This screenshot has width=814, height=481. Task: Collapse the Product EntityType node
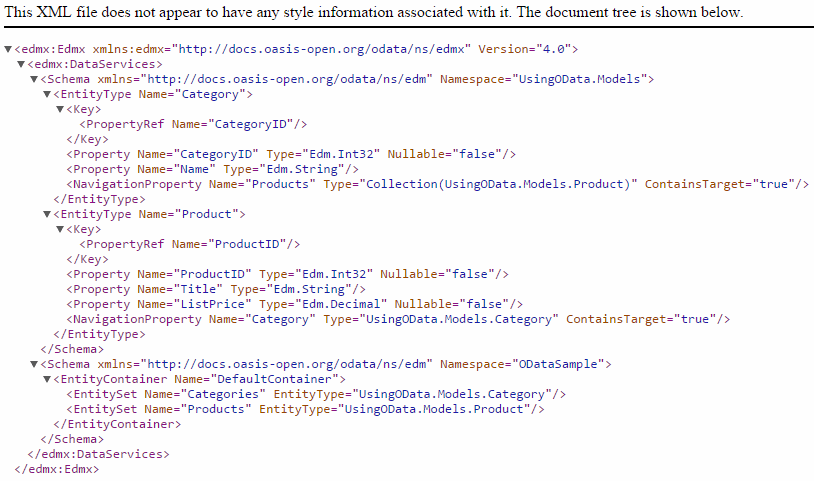[x=47, y=214]
